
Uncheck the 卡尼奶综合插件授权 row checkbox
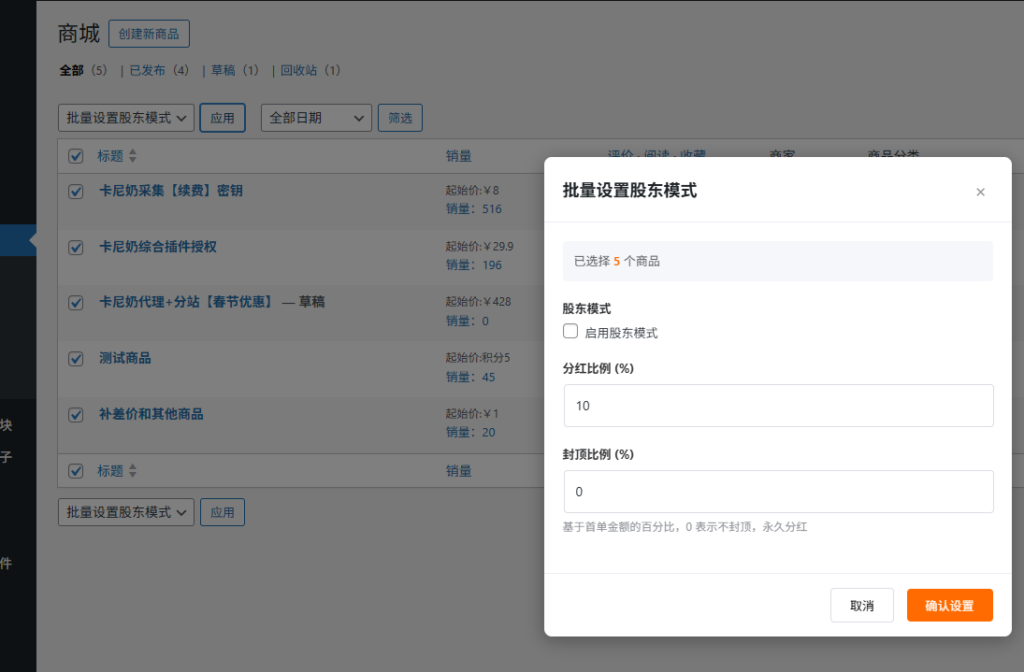76,247
